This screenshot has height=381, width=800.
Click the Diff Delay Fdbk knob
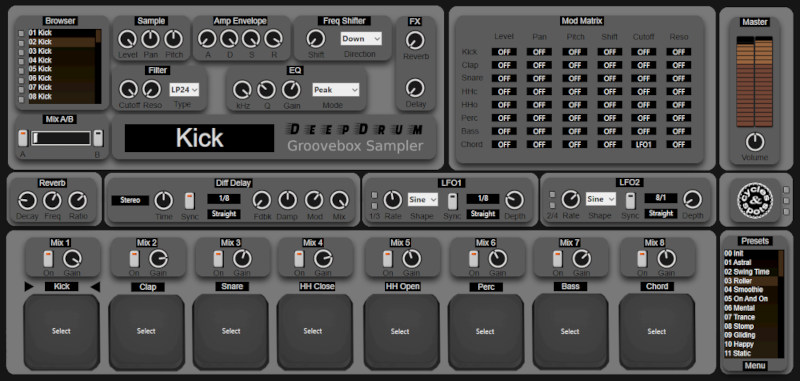coord(262,201)
